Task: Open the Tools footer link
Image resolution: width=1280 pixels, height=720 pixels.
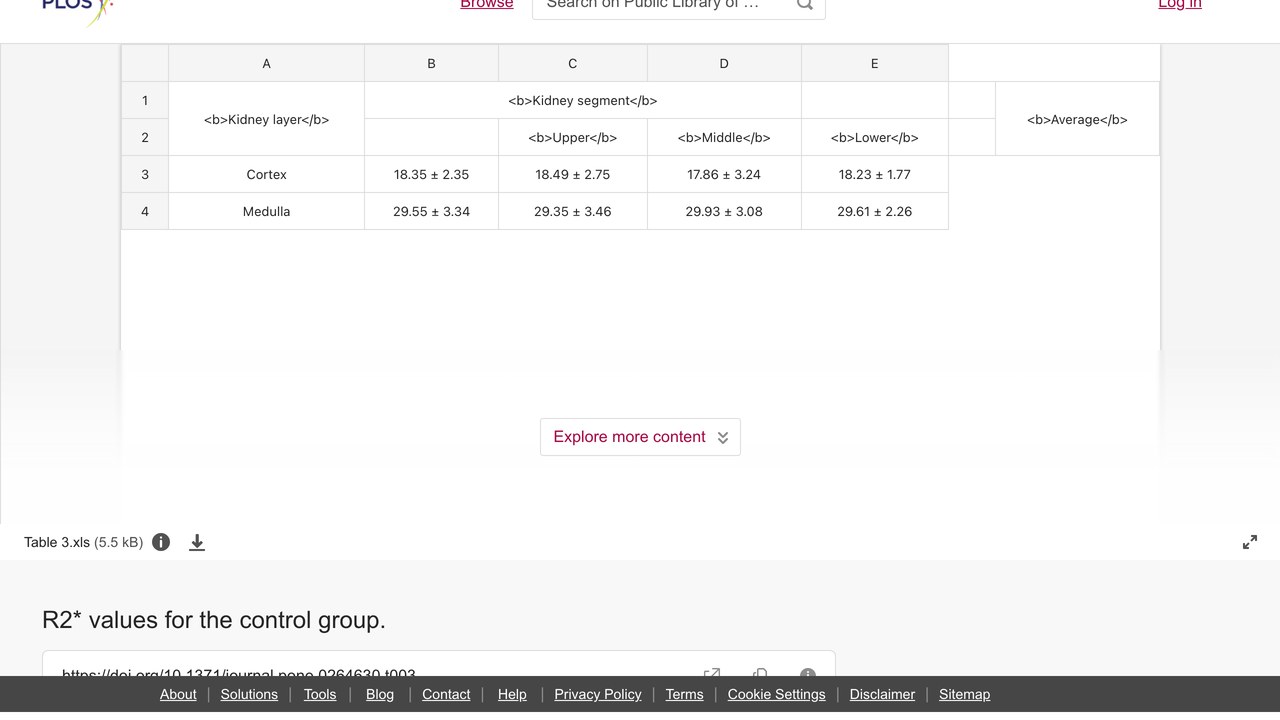Action: (320, 694)
